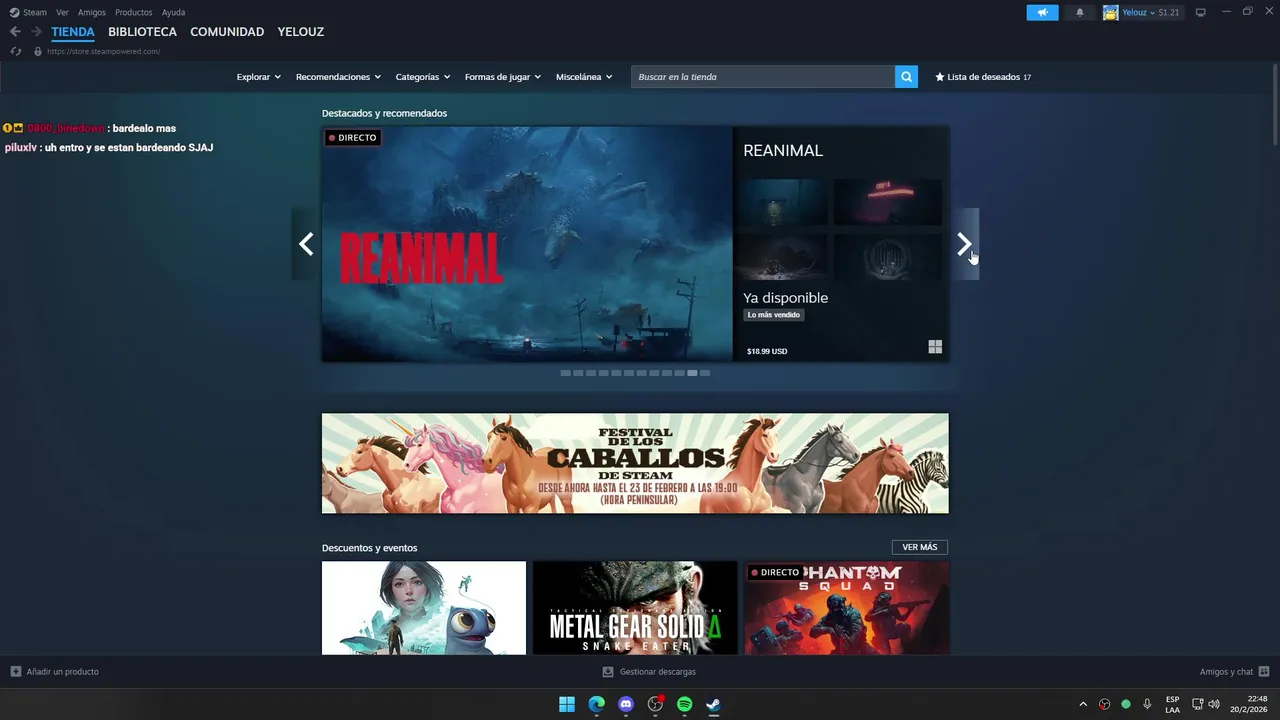Screen dimensions: 1280x720
Task: Reload the store page
Action: [x=15, y=51]
